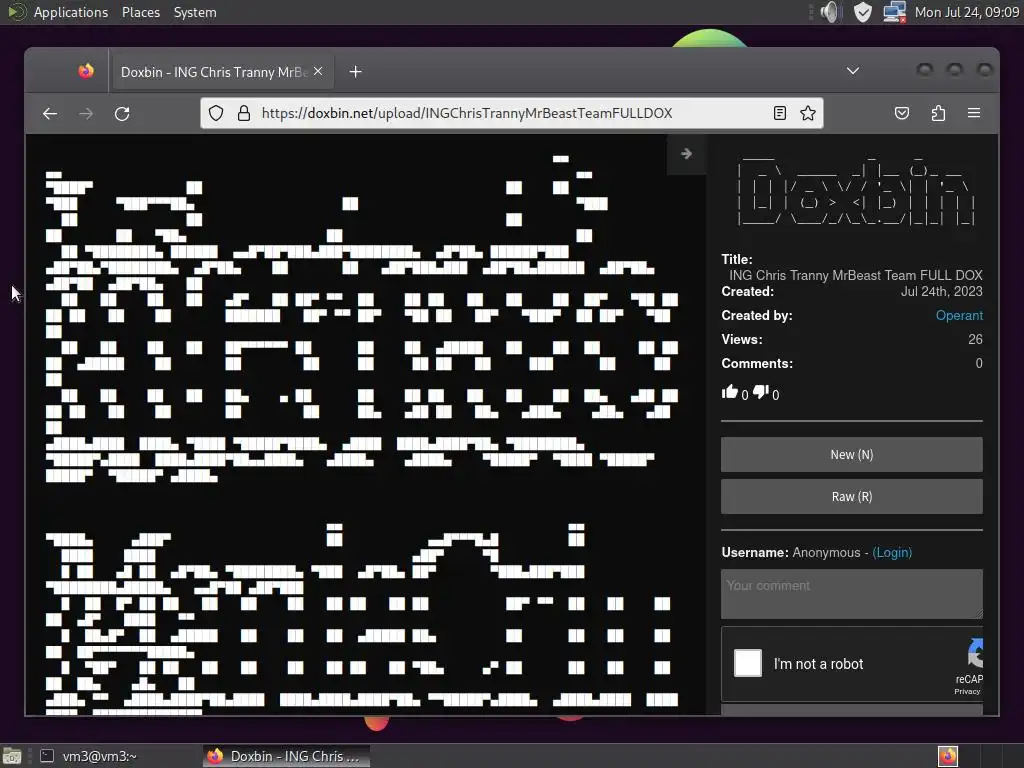
Task: Open Firefox View icon left of tabs
Action: (x=86, y=71)
